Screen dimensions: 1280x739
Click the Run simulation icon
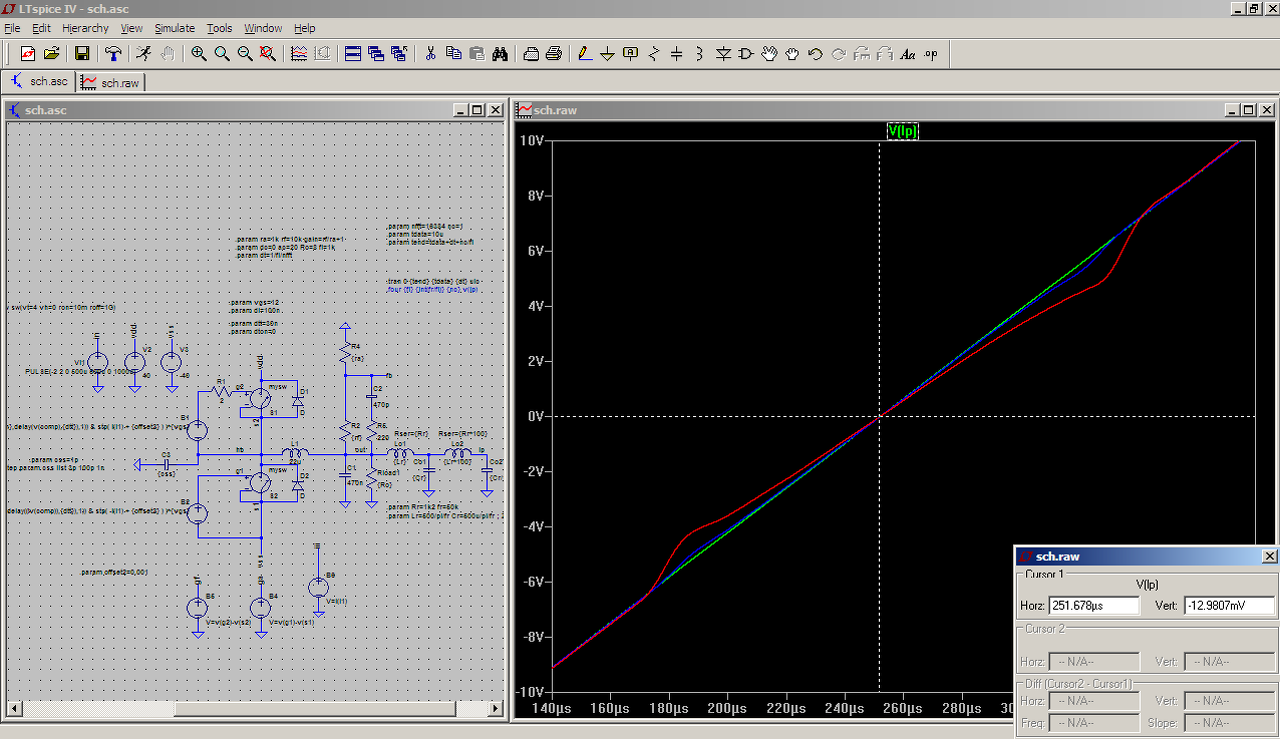tap(144, 54)
